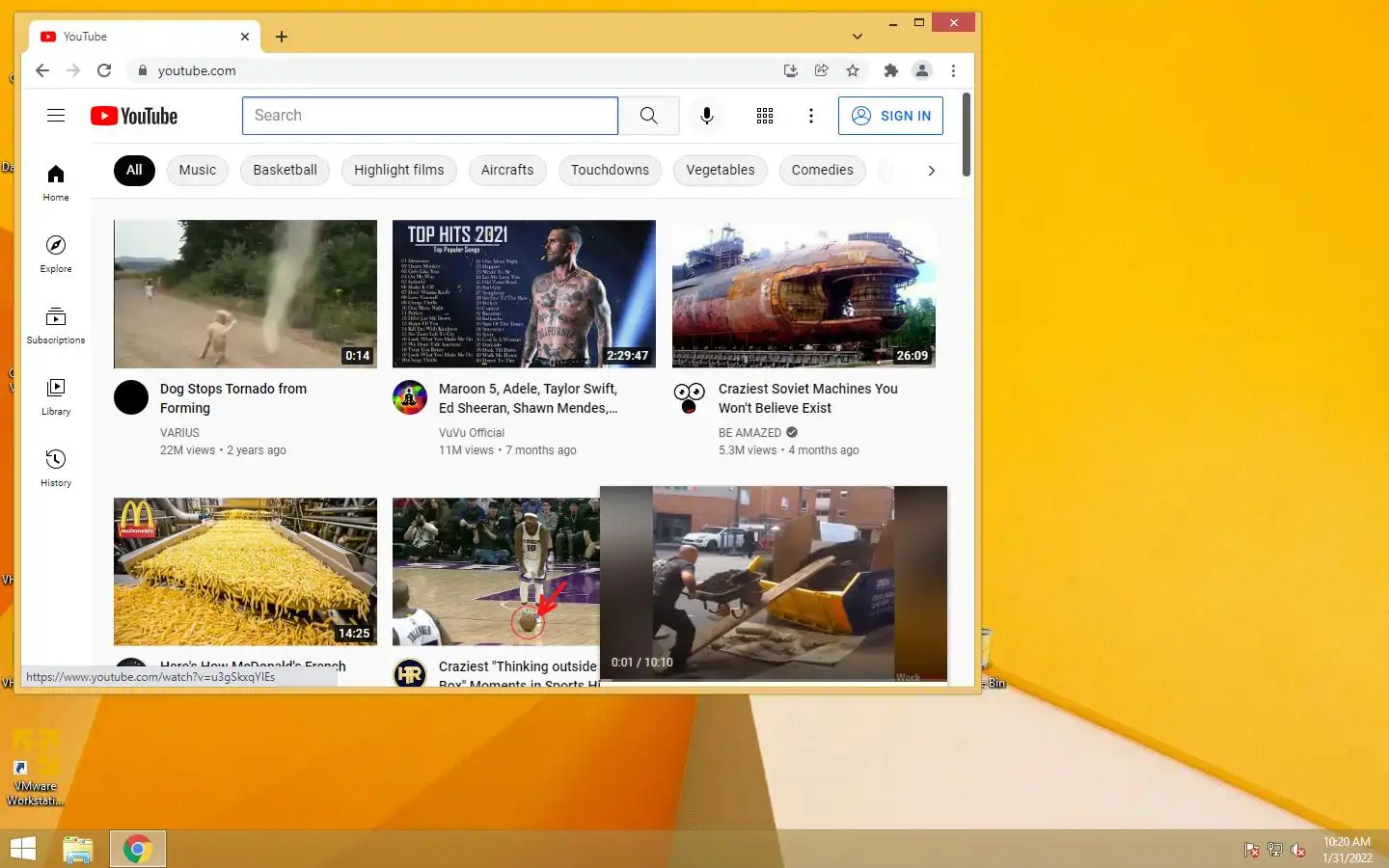Show more category chips with right chevron
The width and height of the screenshot is (1389, 868).
pos(931,171)
